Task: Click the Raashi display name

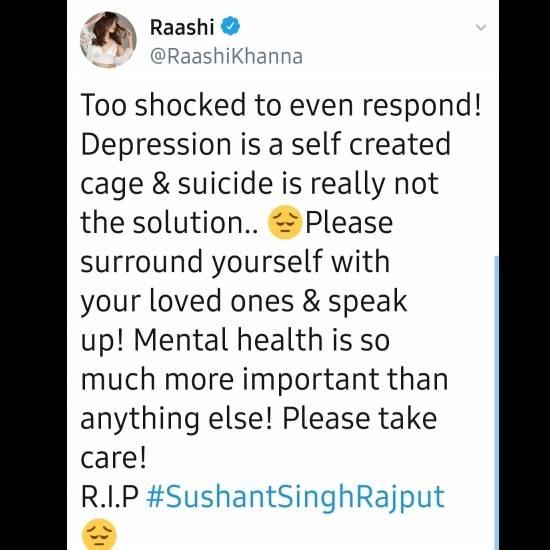Action: coord(182,27)
